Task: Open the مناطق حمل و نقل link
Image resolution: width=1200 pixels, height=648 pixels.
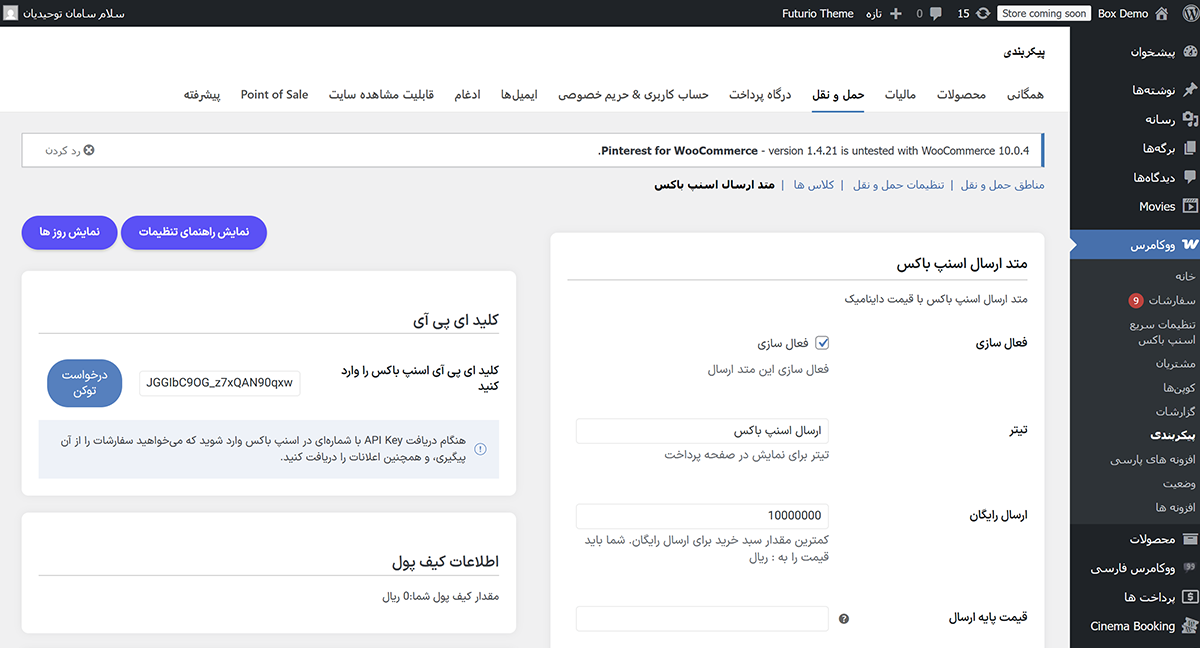Action: pyautogui.click(x=1003, y=185)
